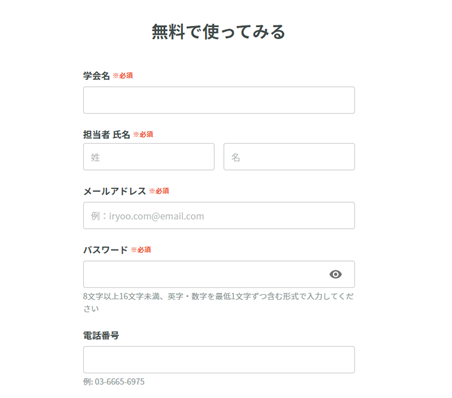
Task: Select the メールアドレス input box
Action: point(219,215)
